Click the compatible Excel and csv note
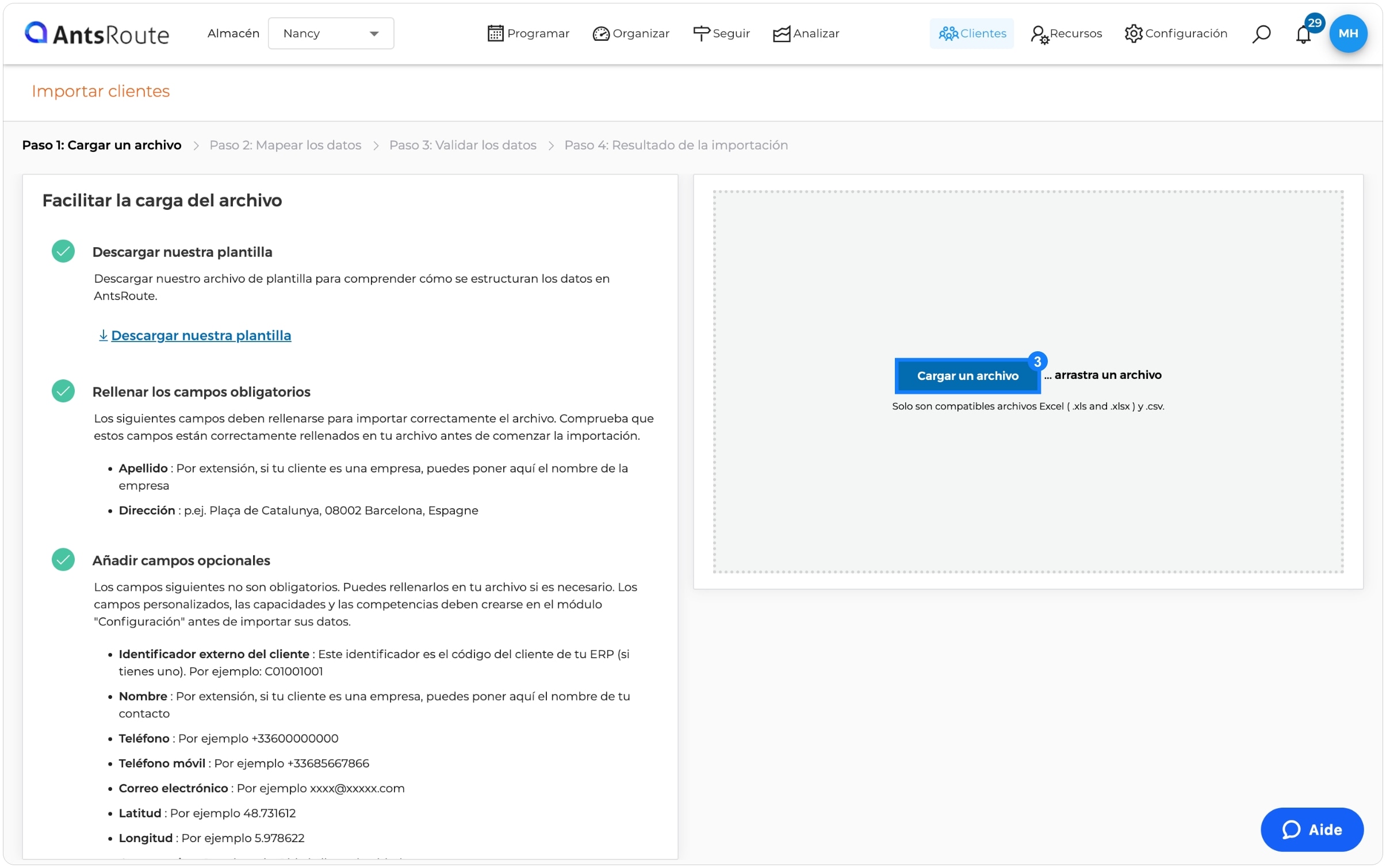Screen dimensions: 1386x868 point(1028,406)
